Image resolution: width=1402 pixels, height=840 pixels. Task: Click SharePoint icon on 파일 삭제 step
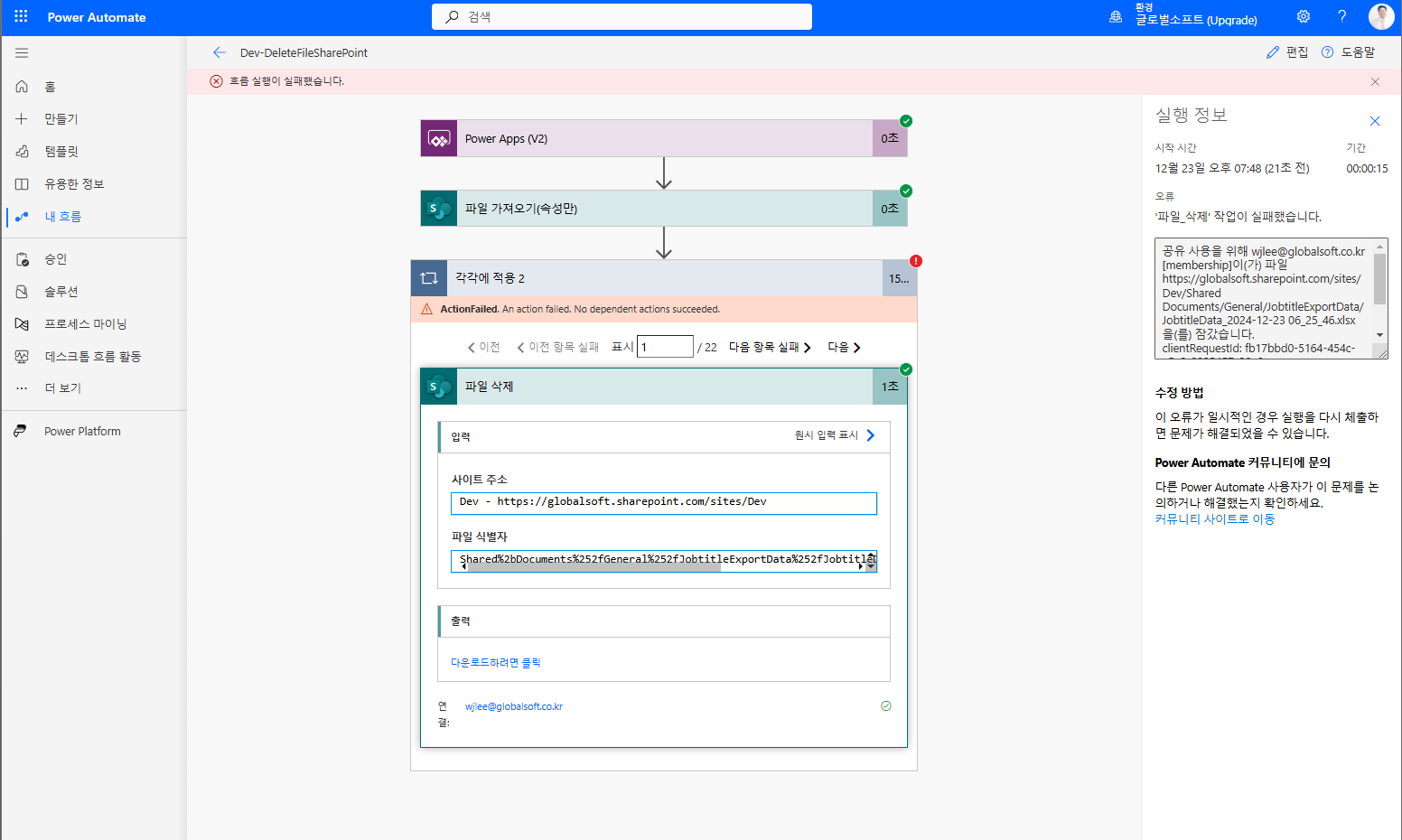439,387
